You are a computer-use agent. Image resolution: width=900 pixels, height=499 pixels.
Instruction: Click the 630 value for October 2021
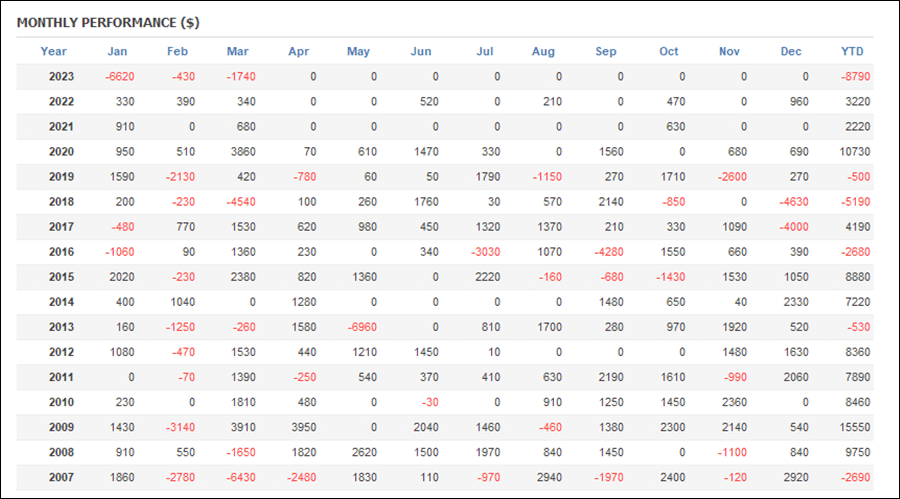(676, 126)
